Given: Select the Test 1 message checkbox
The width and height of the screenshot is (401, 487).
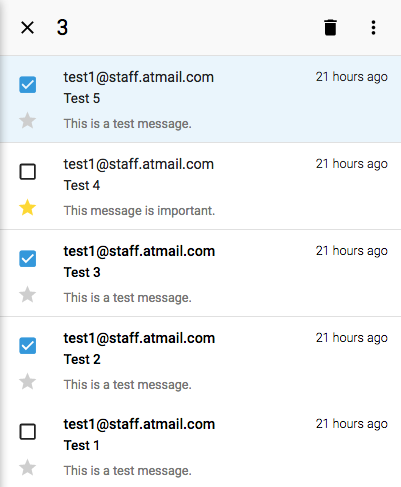Looking at the screenshot, I should click(x=27, y=432).
